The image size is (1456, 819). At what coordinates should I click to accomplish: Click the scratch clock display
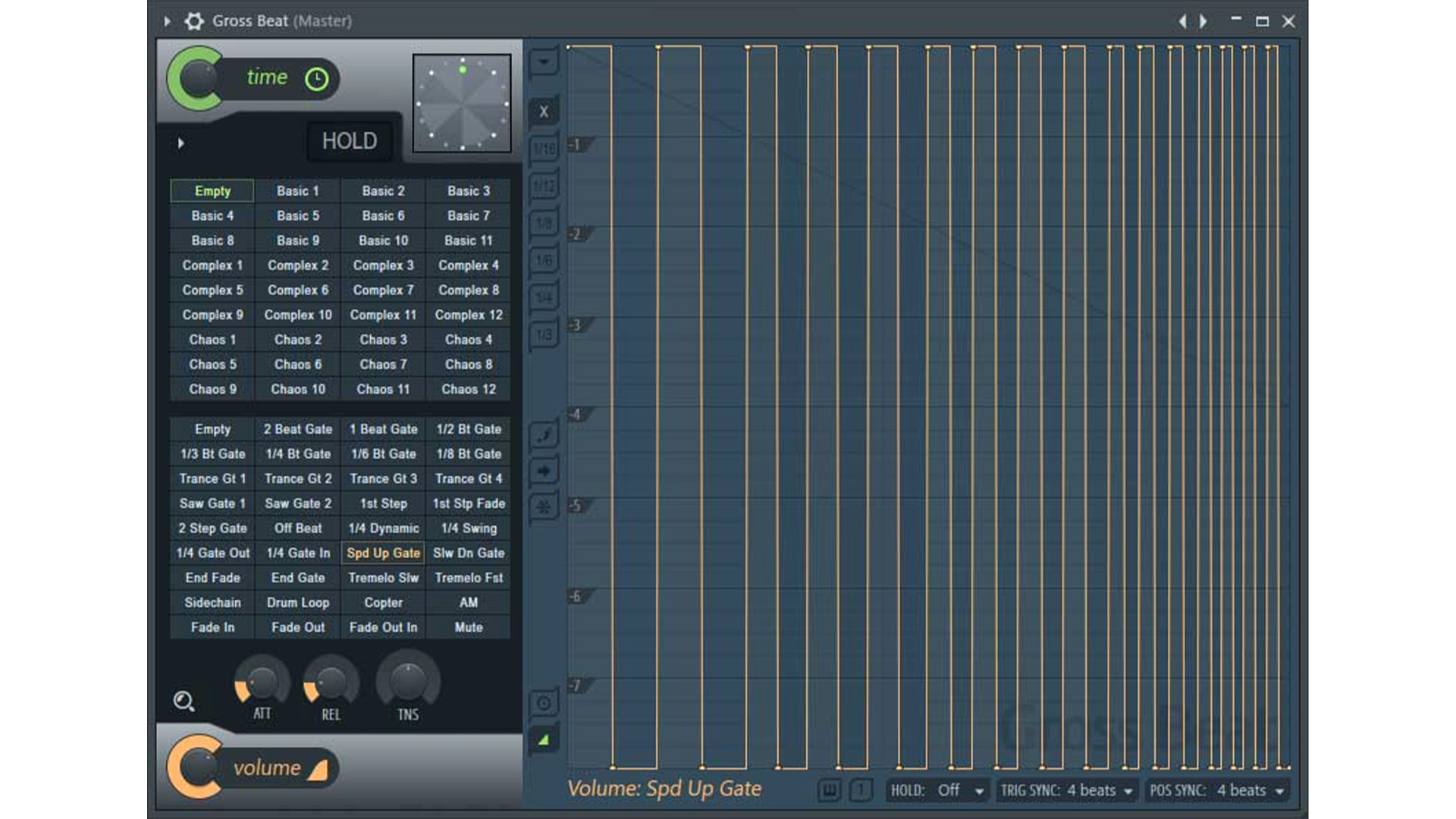click(x=462, y=103)
